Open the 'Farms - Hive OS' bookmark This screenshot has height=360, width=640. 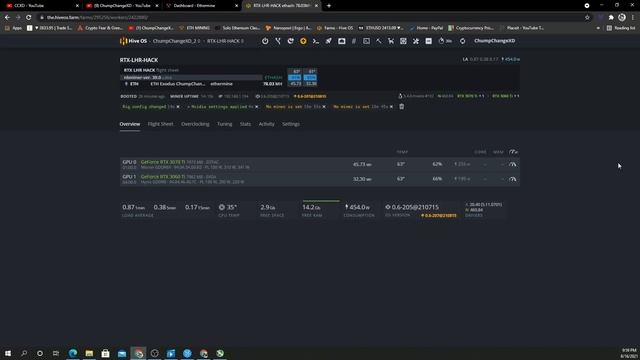tap(335, 28)
